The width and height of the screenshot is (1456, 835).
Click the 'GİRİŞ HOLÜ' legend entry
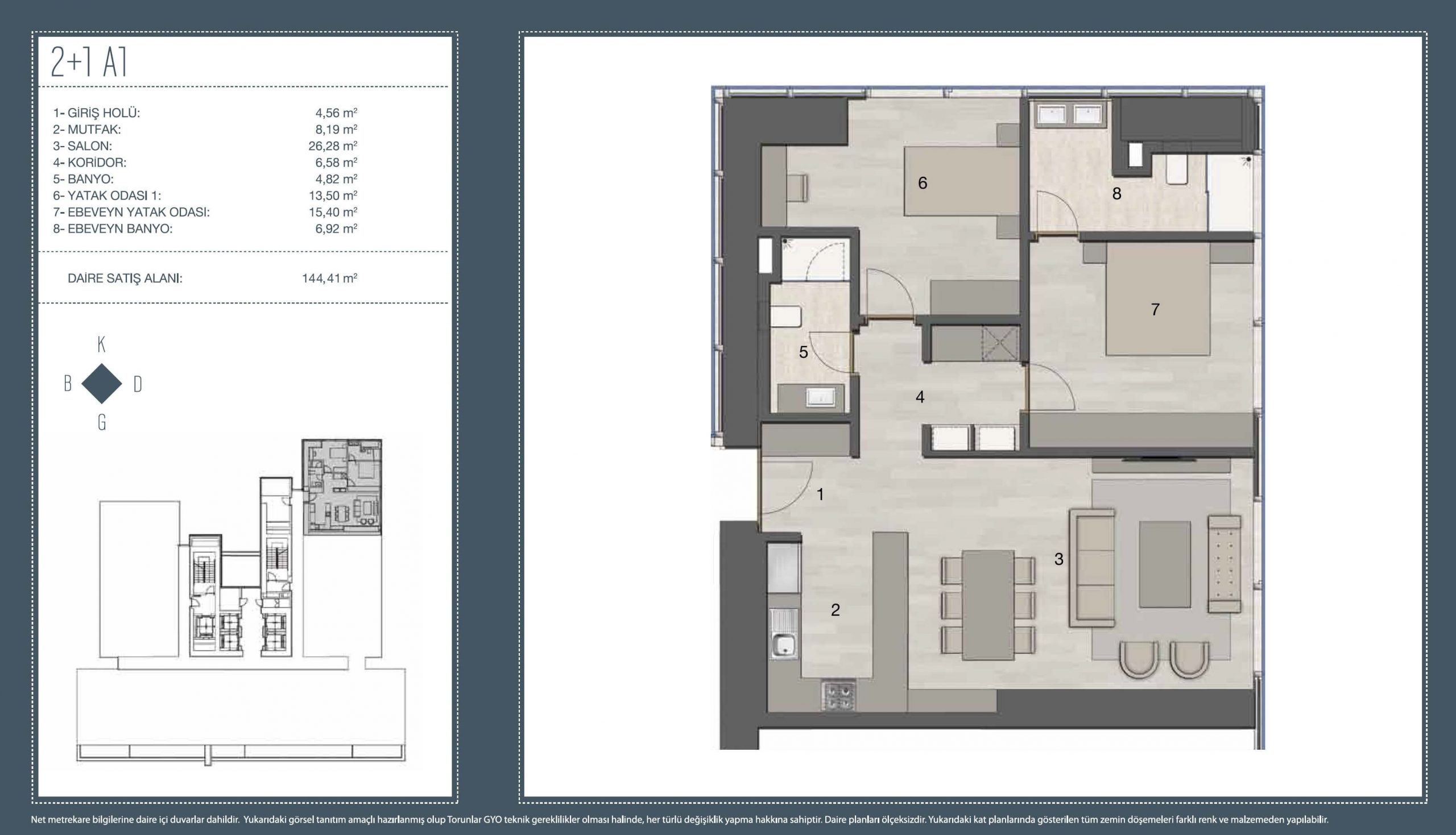click(97, 113)
